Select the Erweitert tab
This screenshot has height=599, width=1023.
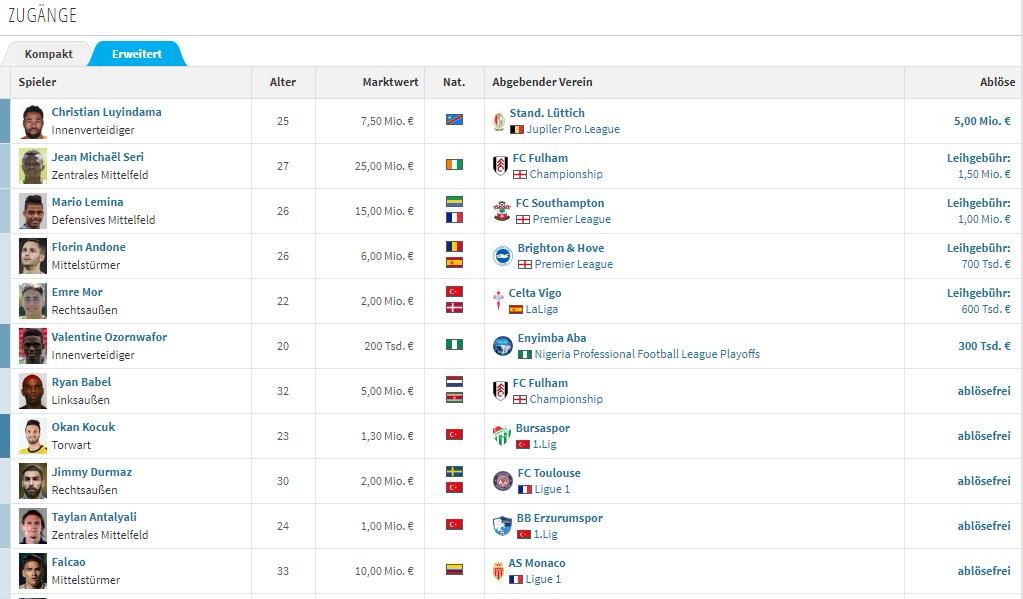click(x=137, y=54)
